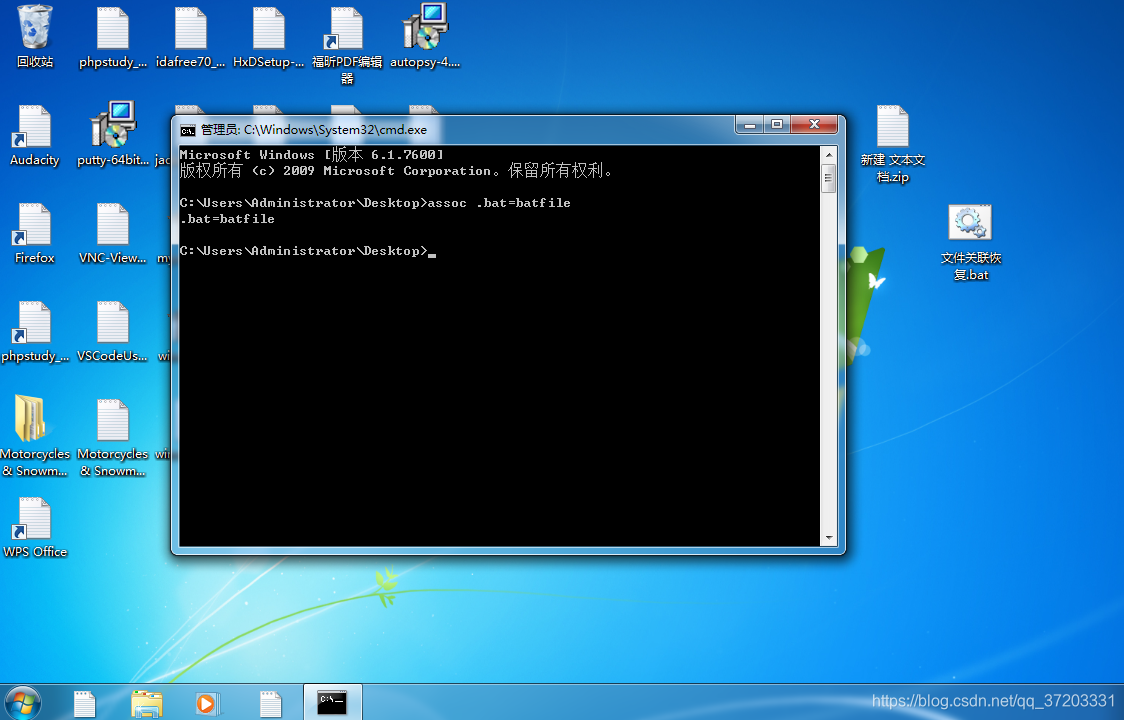Image resolution: width=1124 pixels, height=720 pixels.
Task: Open the cmd window system menu icon
Action: (188, 130)
